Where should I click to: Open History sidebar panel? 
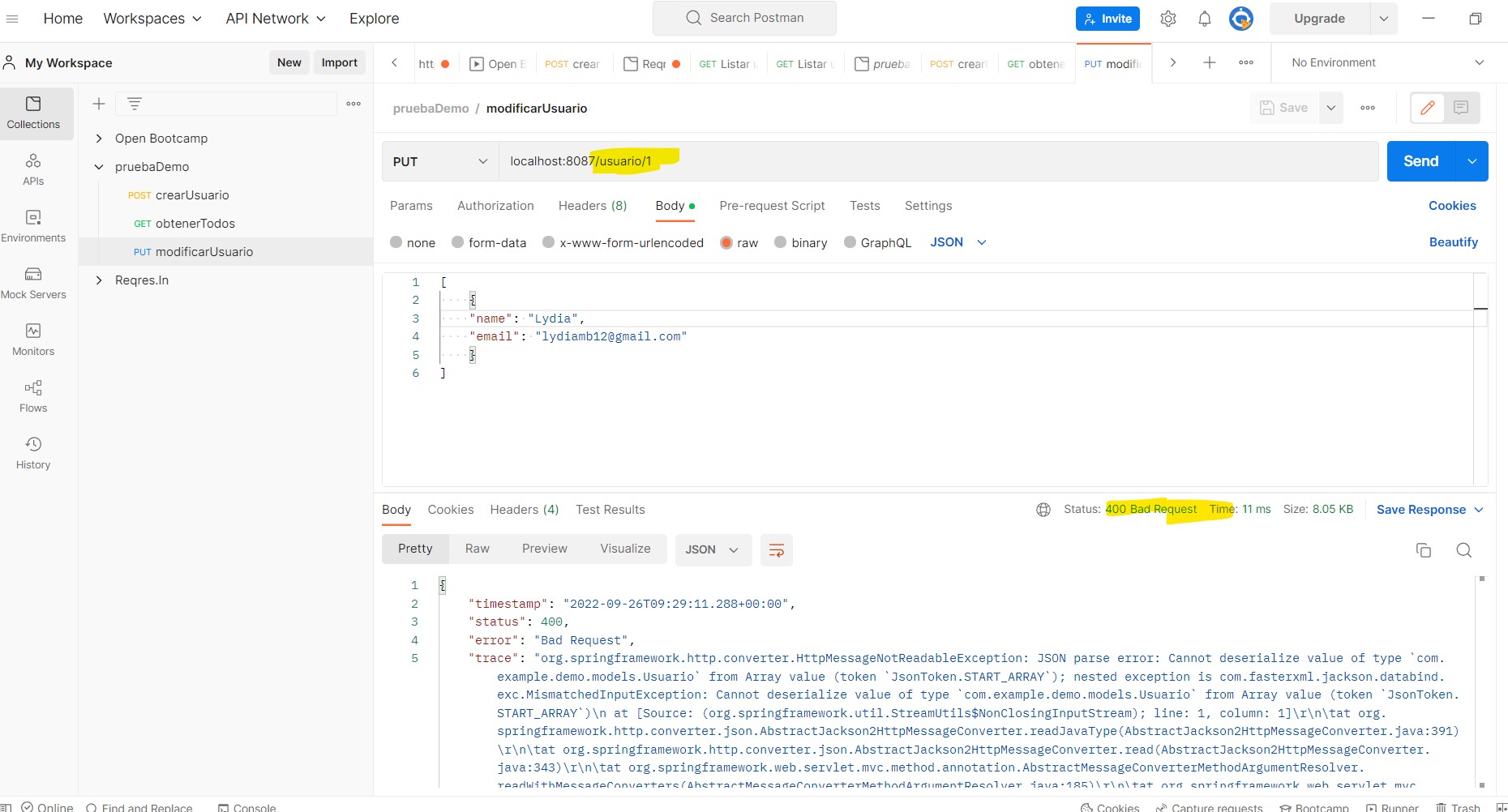(x=33, y=454)
